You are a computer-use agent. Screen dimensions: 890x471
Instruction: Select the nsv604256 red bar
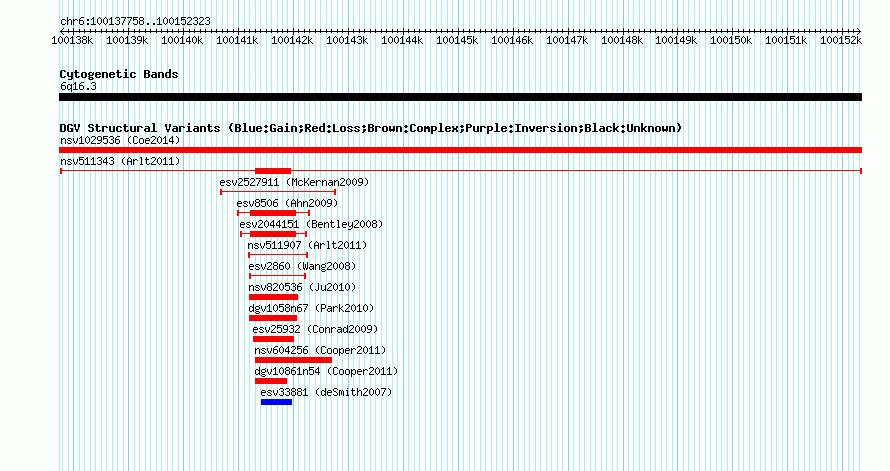click(x=293, y=360)
